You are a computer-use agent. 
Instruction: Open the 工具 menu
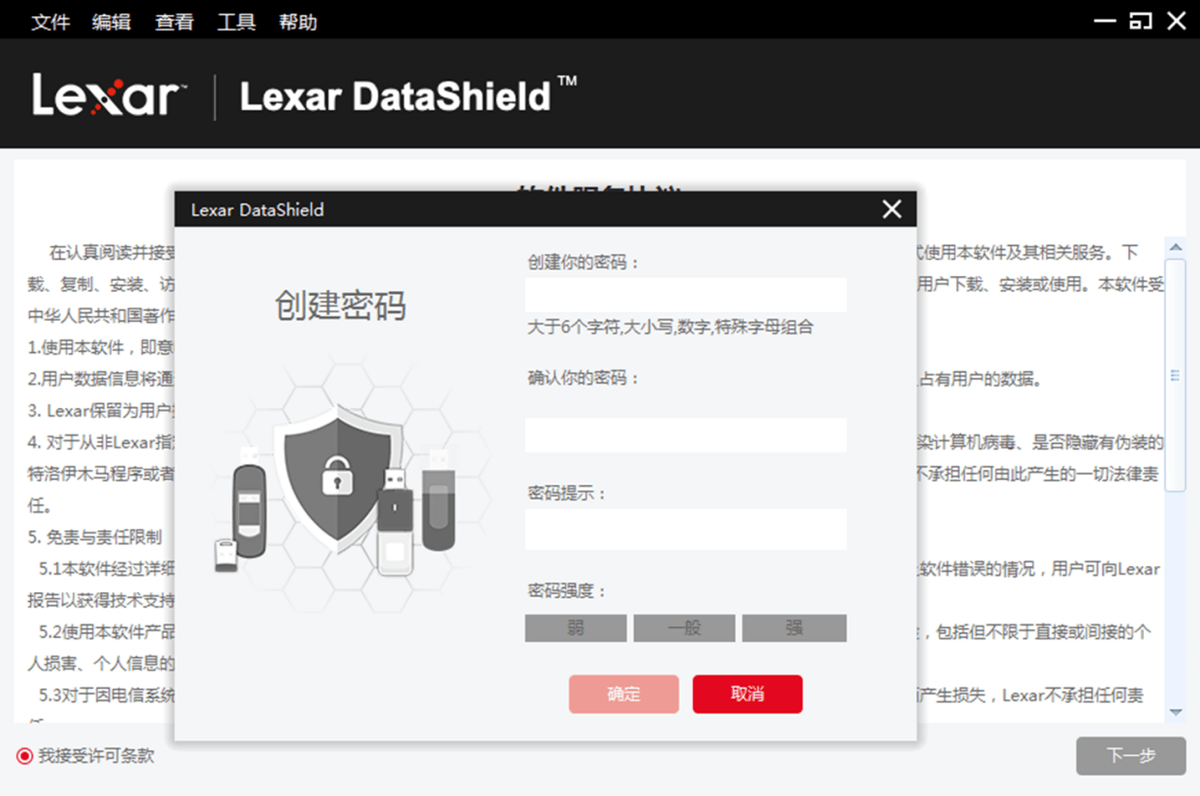[236, 21]
